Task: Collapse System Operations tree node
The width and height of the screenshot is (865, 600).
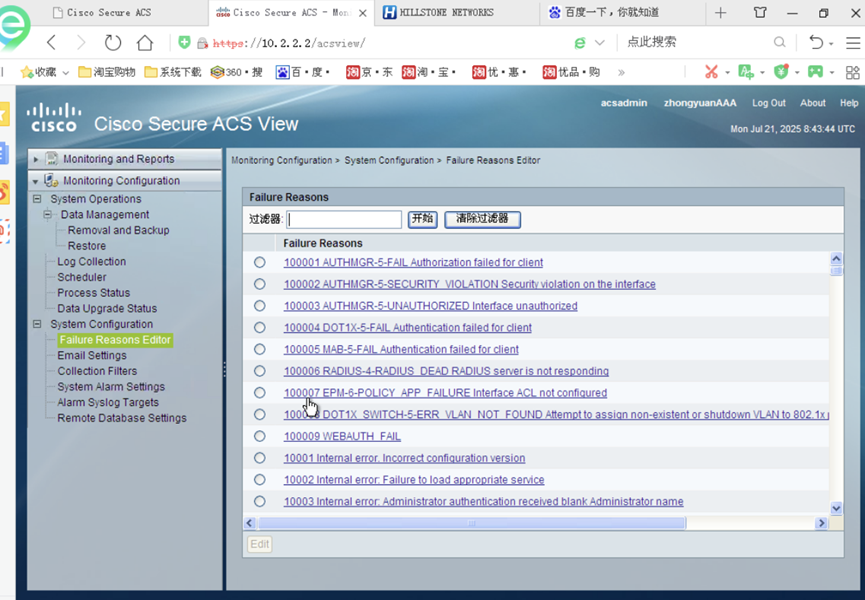Action: (x=37, y=199)
